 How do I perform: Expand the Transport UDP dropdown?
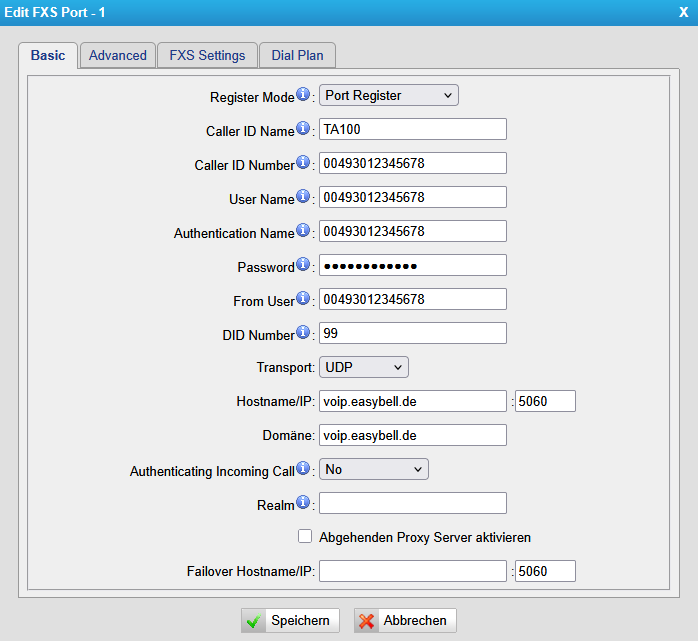pyautogui.click(x=363, y=368)
